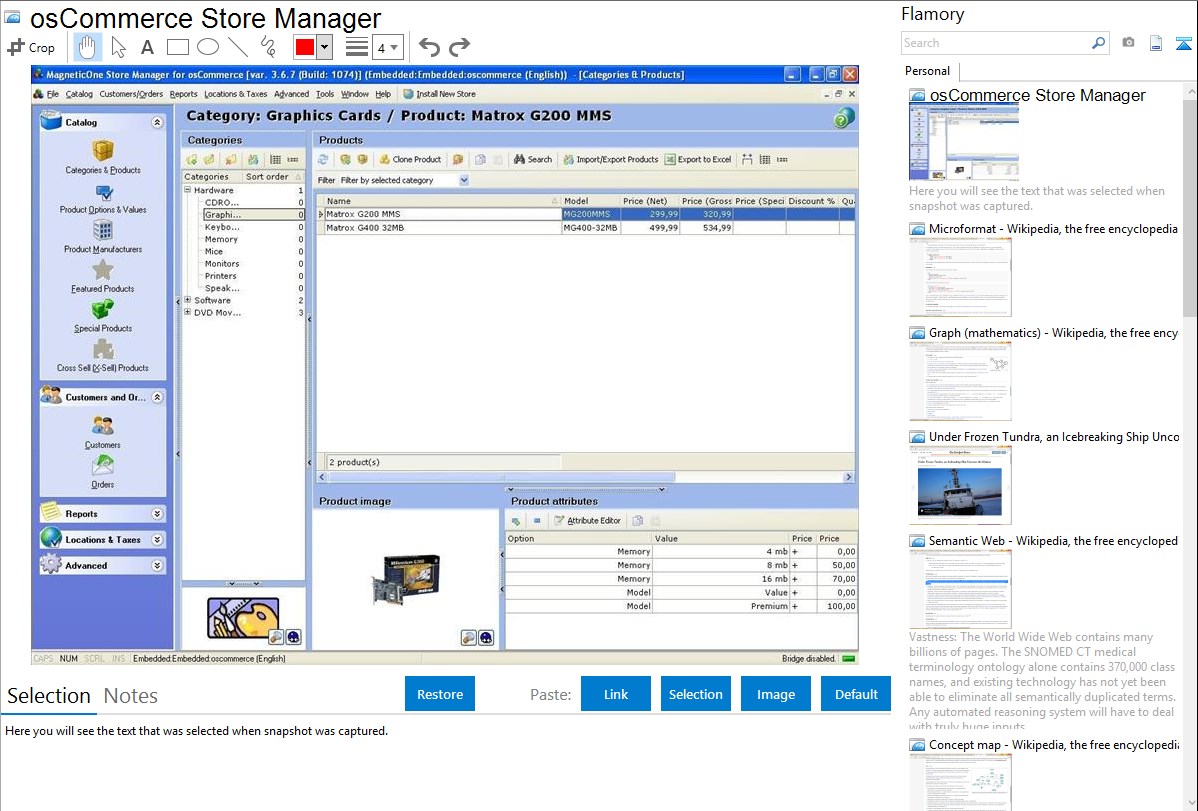Collapse the Customers and Orders section
Screen dimensions: 1198x811
[157, 397]
